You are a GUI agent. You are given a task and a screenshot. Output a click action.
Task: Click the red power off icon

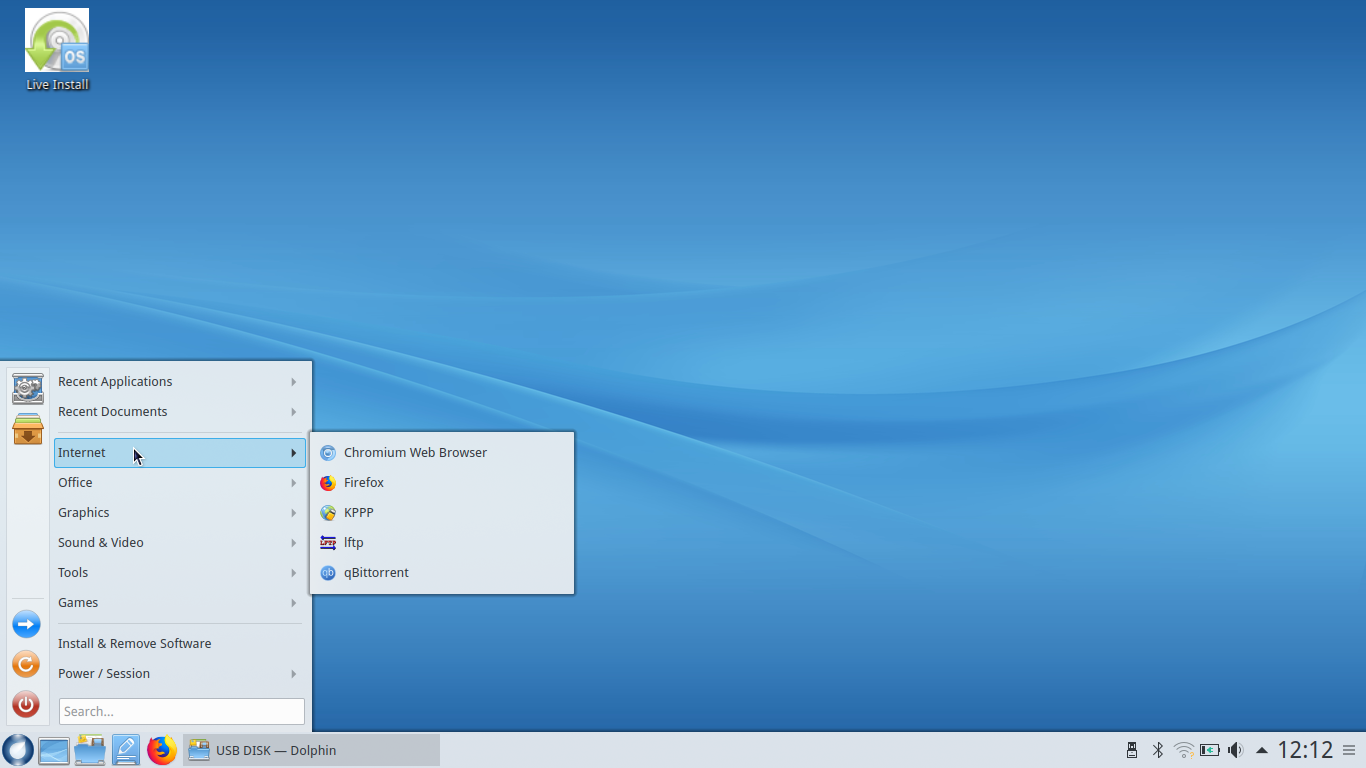(26, 704)
